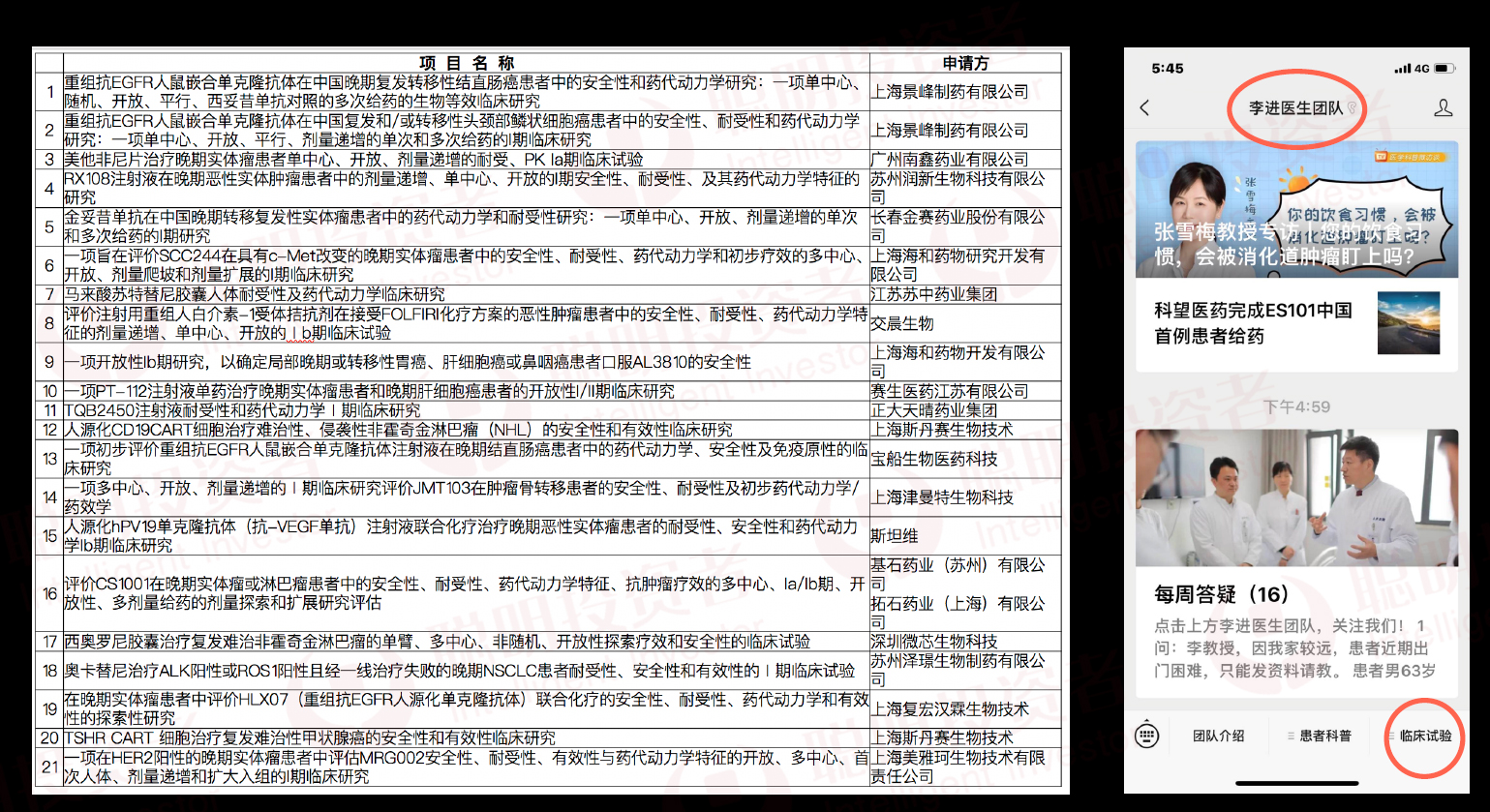The height and width of the screenshot is (812, 1490).
Task: Select row 15's 人源化hPV19单克隆抗体 project name
Action: click(x=467, y=536)
